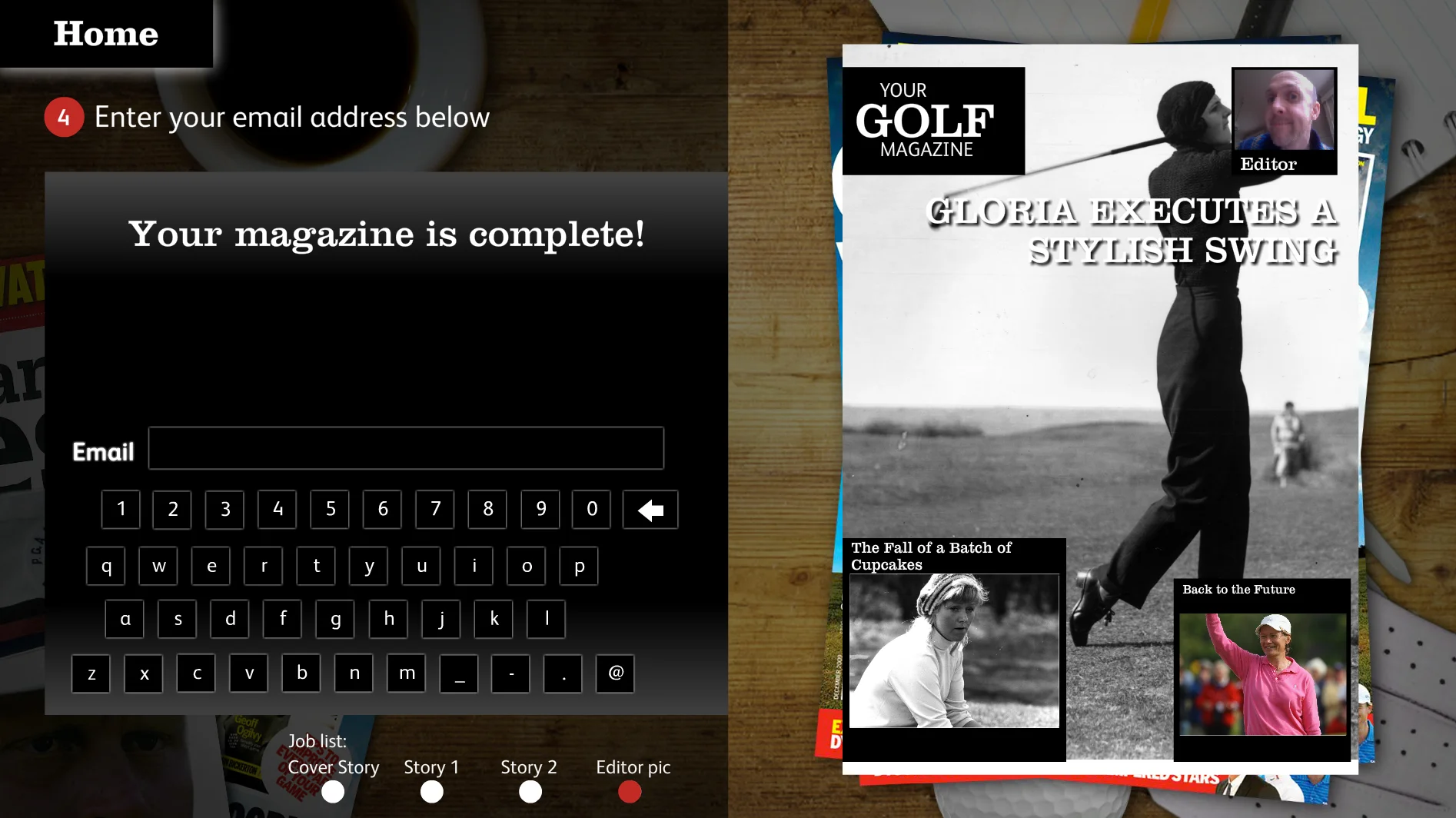Tap the letter v key
Screen dimensions: 1456x818
pos(248,673)
